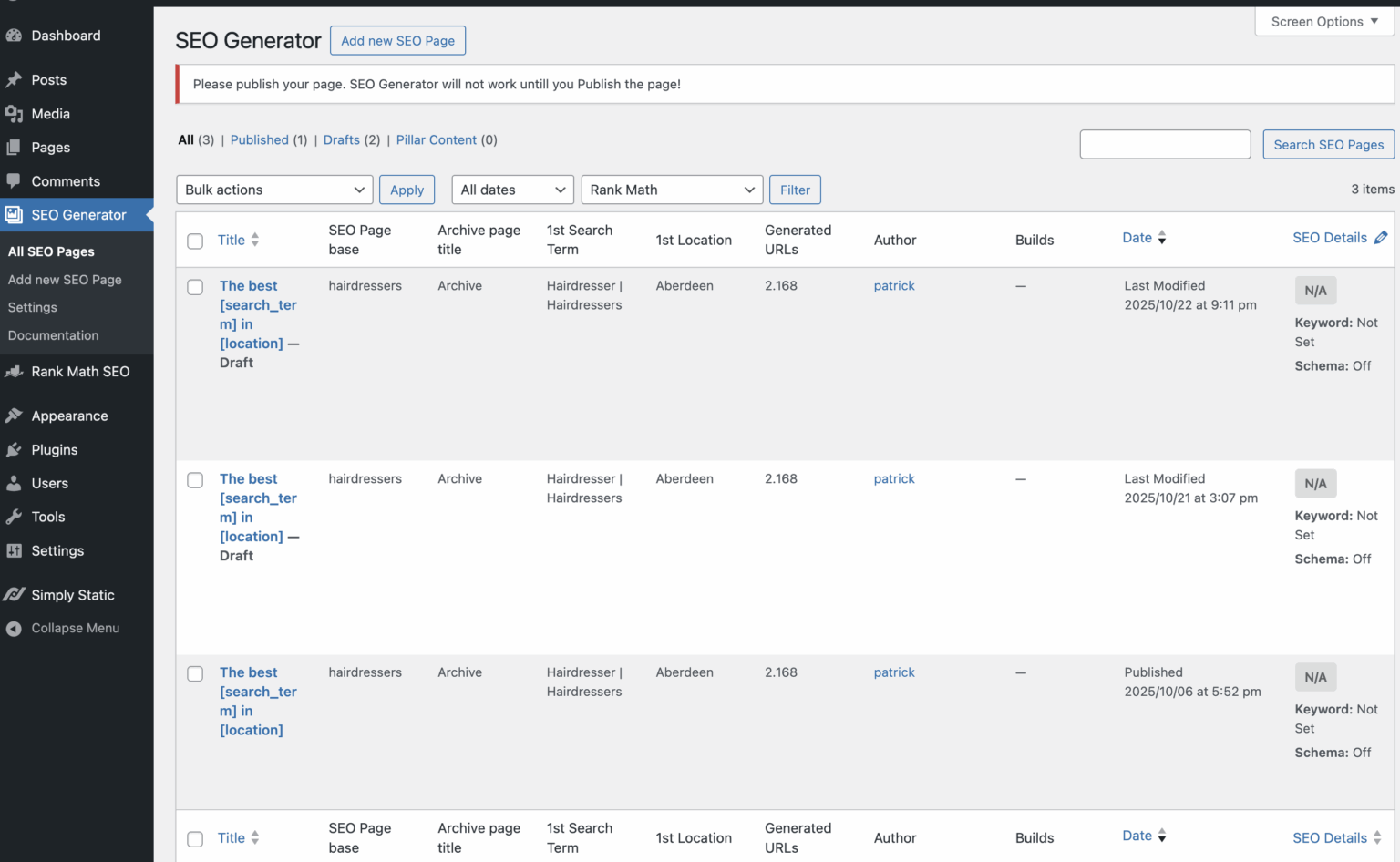Click the pencil icon beside SEO Details
1400x862 pixels.
1381,238
